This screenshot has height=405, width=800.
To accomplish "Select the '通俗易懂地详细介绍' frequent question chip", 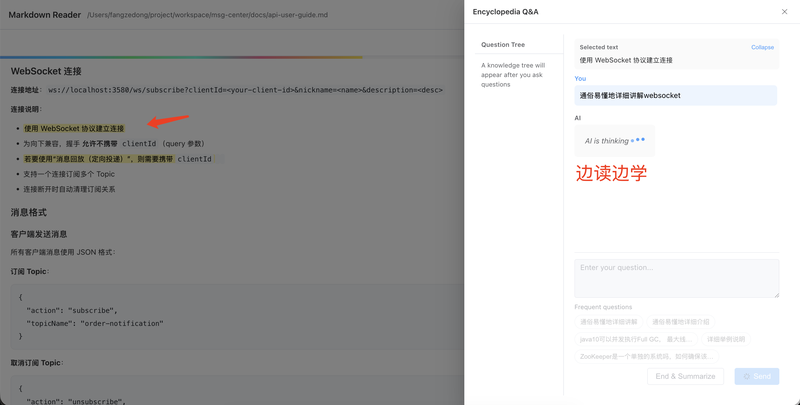I will click(x=681, y=322).
